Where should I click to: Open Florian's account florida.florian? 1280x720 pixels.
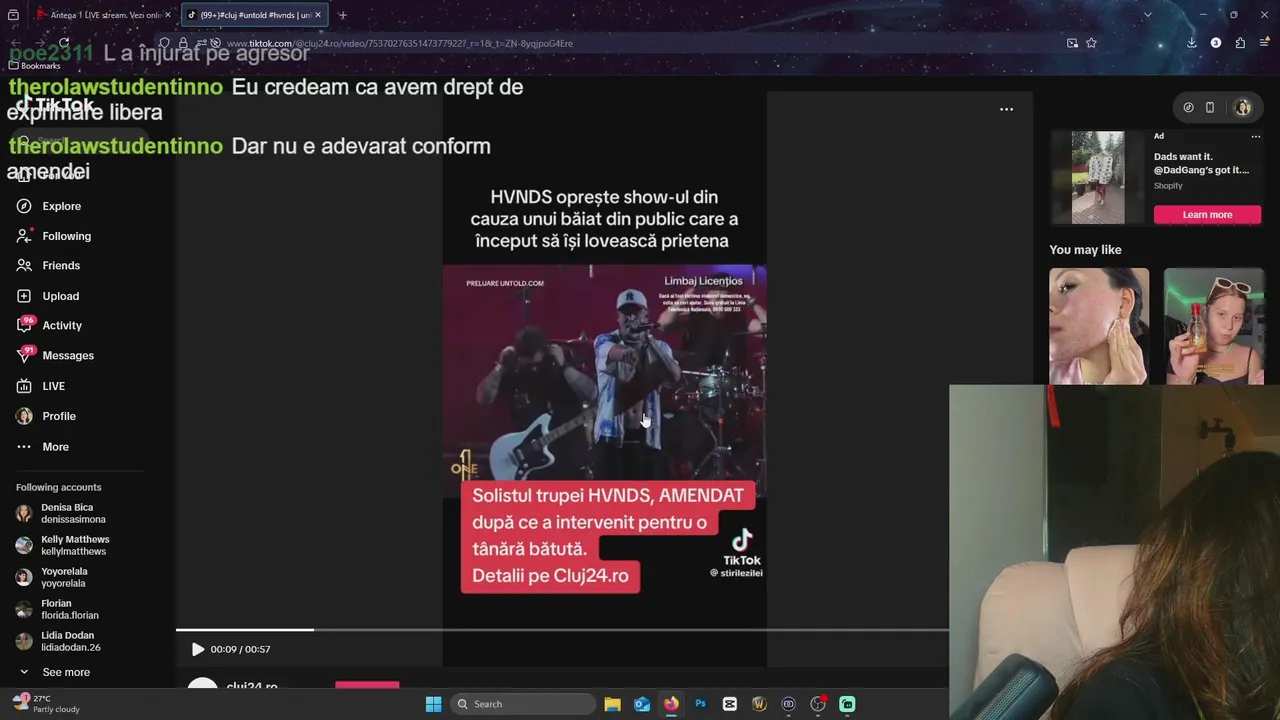(x=57, y=609)
